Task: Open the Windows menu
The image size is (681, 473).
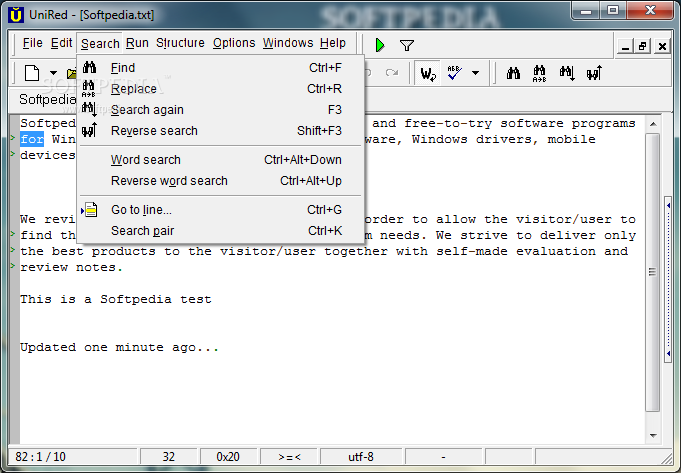Action: [x=288, y=43]
